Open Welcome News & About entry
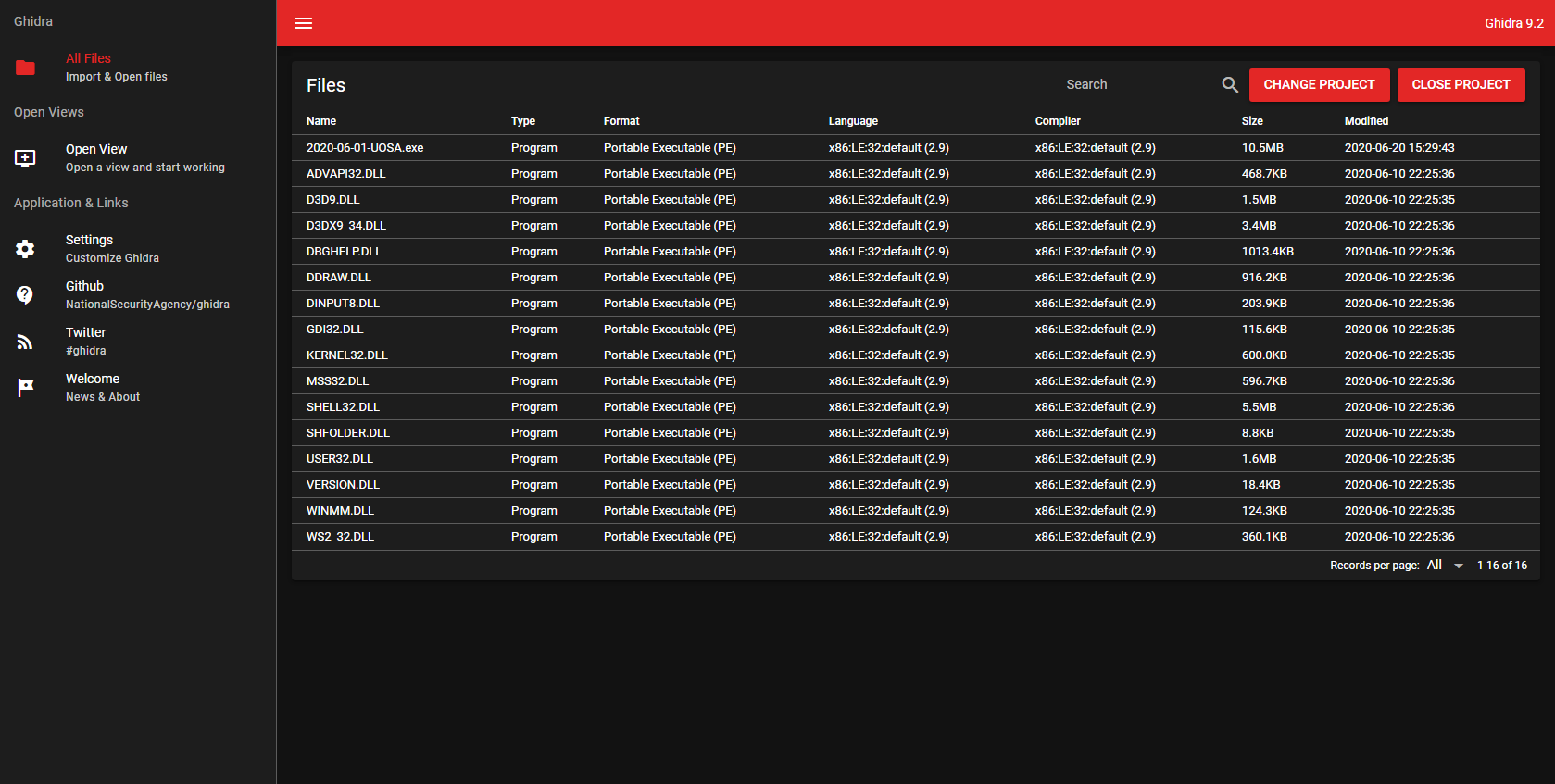The image size is (1555, 784). click(x=138, y=388)
